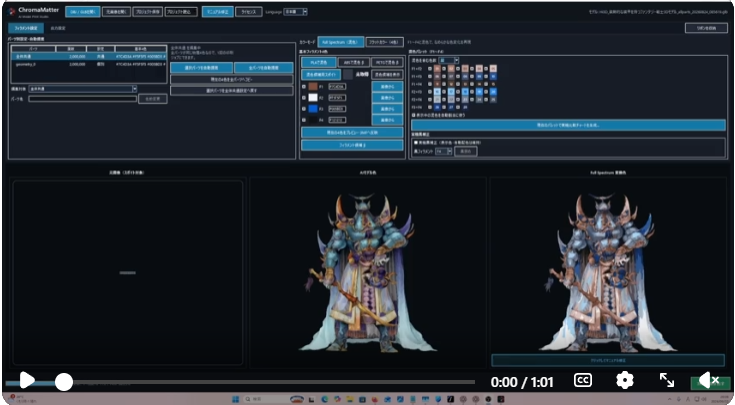Click the rename button beside the part name field

[153, 99]
